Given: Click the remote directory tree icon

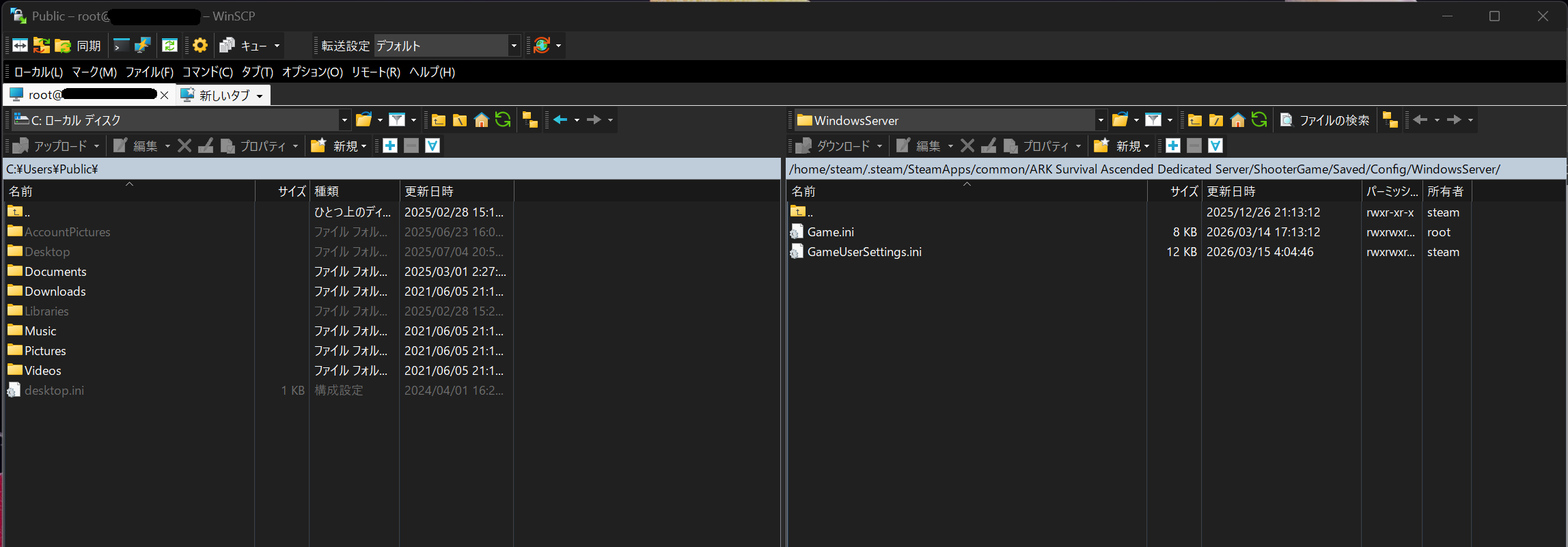Looking at the screenshot, I should 1390,120.
